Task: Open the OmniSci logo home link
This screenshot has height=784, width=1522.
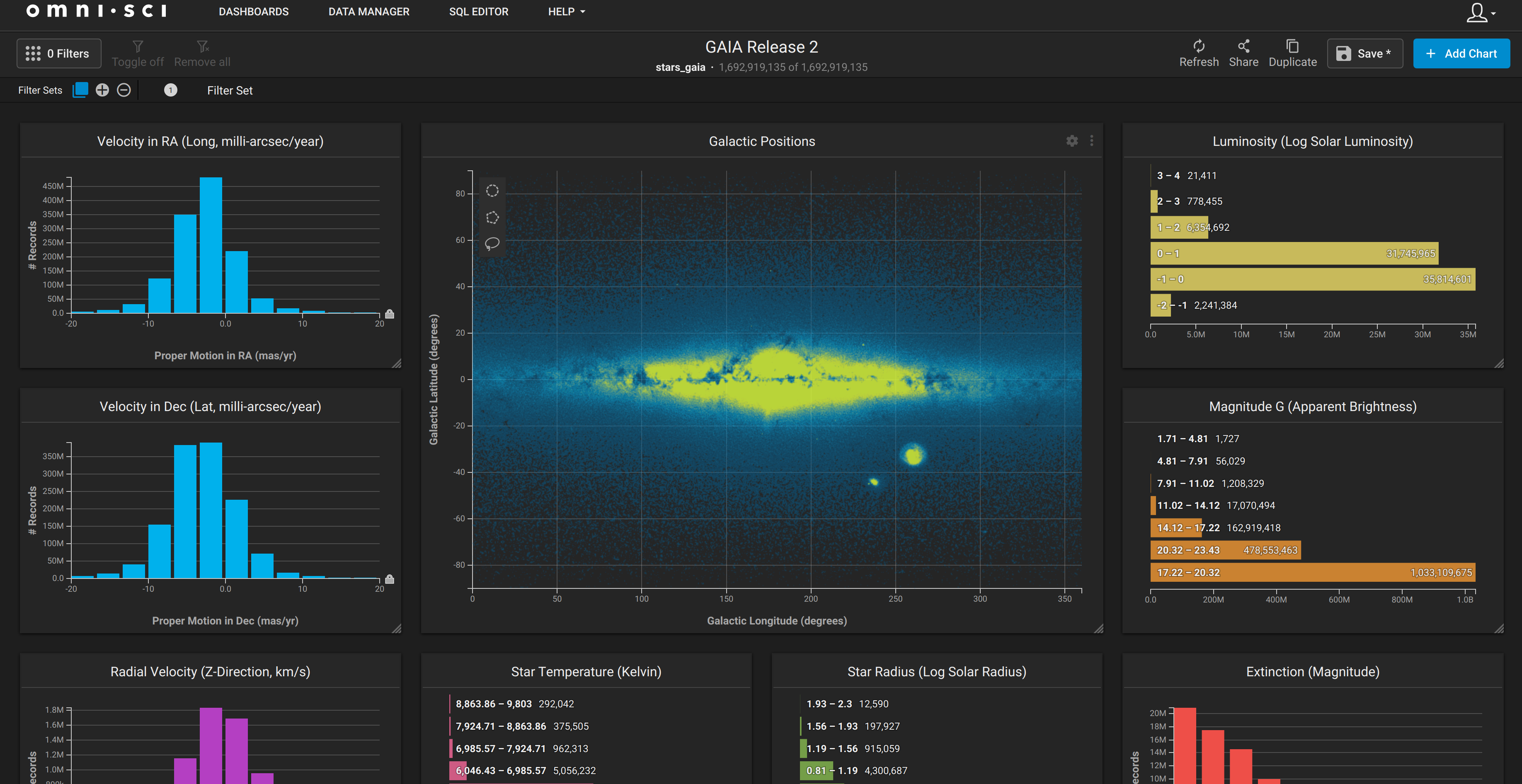Action: (97, 11)
